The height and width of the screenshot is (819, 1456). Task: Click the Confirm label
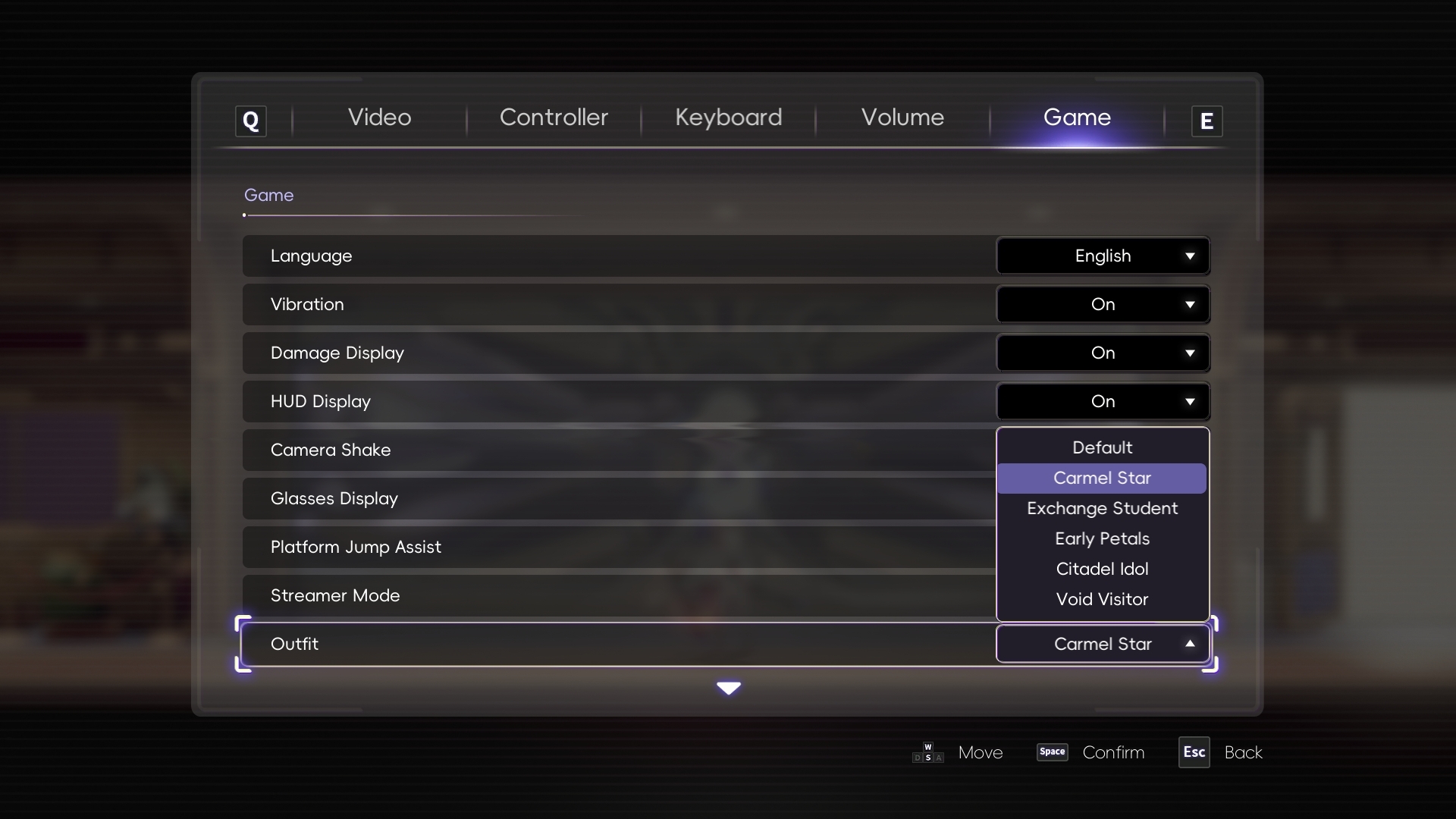pyautogui.click(x=1113, y=752)
